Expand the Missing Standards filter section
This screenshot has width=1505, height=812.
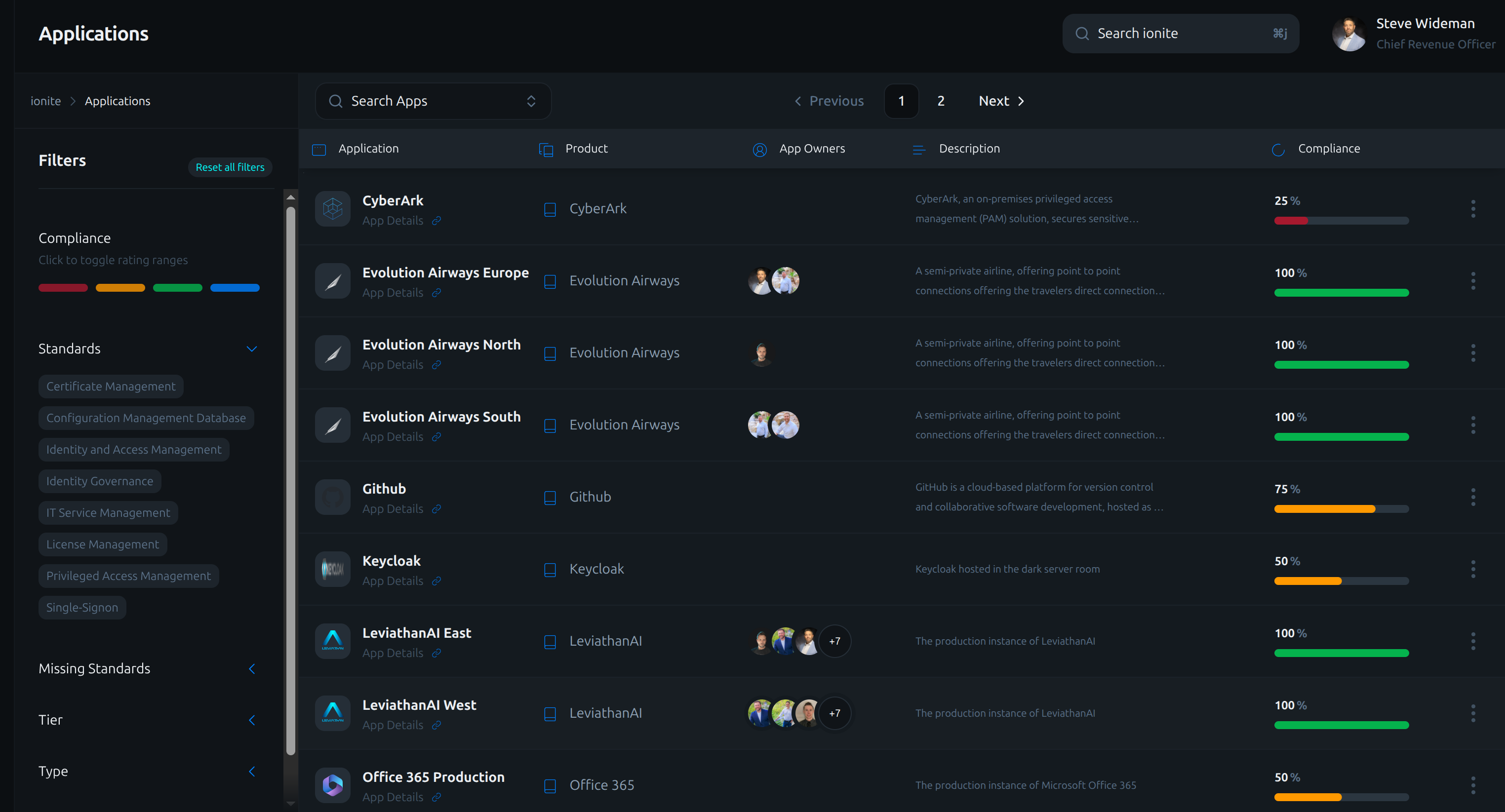[252, 668]
